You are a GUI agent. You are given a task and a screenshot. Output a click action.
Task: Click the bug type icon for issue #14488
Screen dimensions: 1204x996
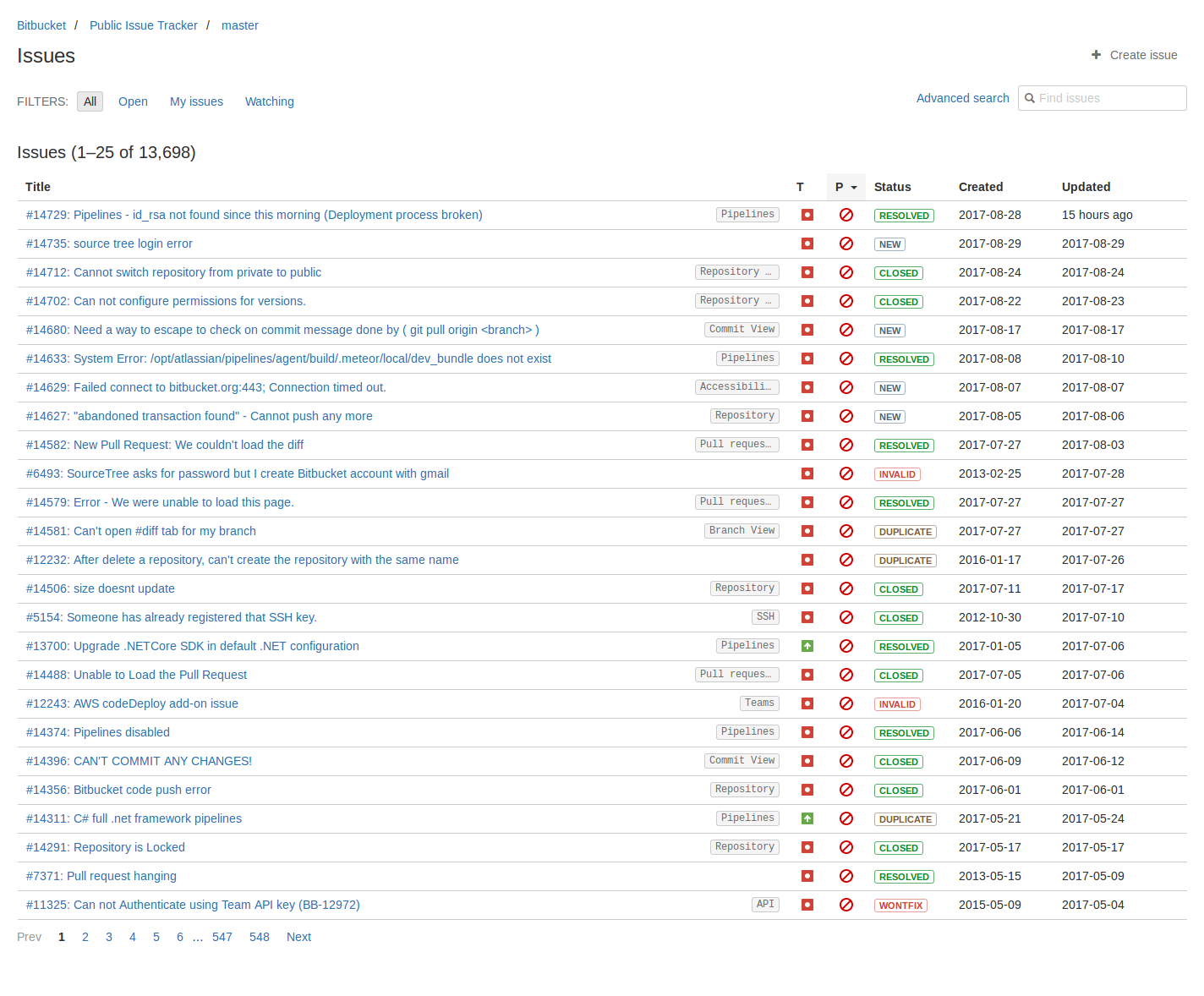click(x=807, y=675)
